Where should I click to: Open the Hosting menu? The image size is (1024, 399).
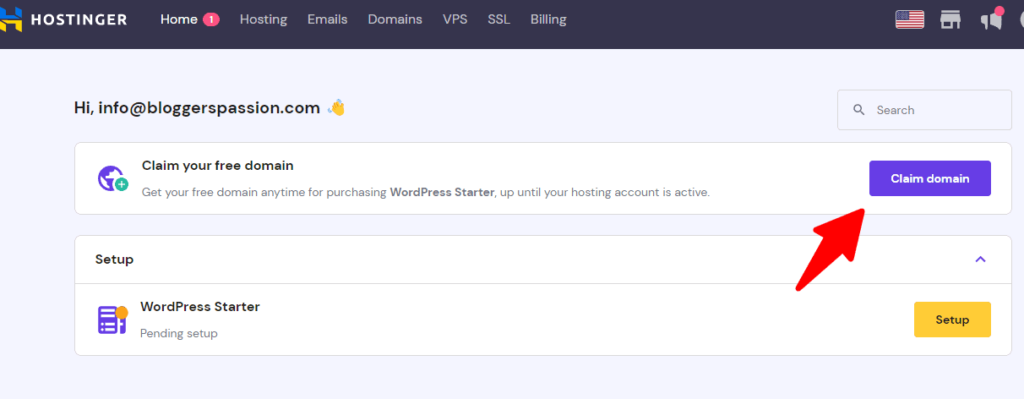(x=263, y=20)
